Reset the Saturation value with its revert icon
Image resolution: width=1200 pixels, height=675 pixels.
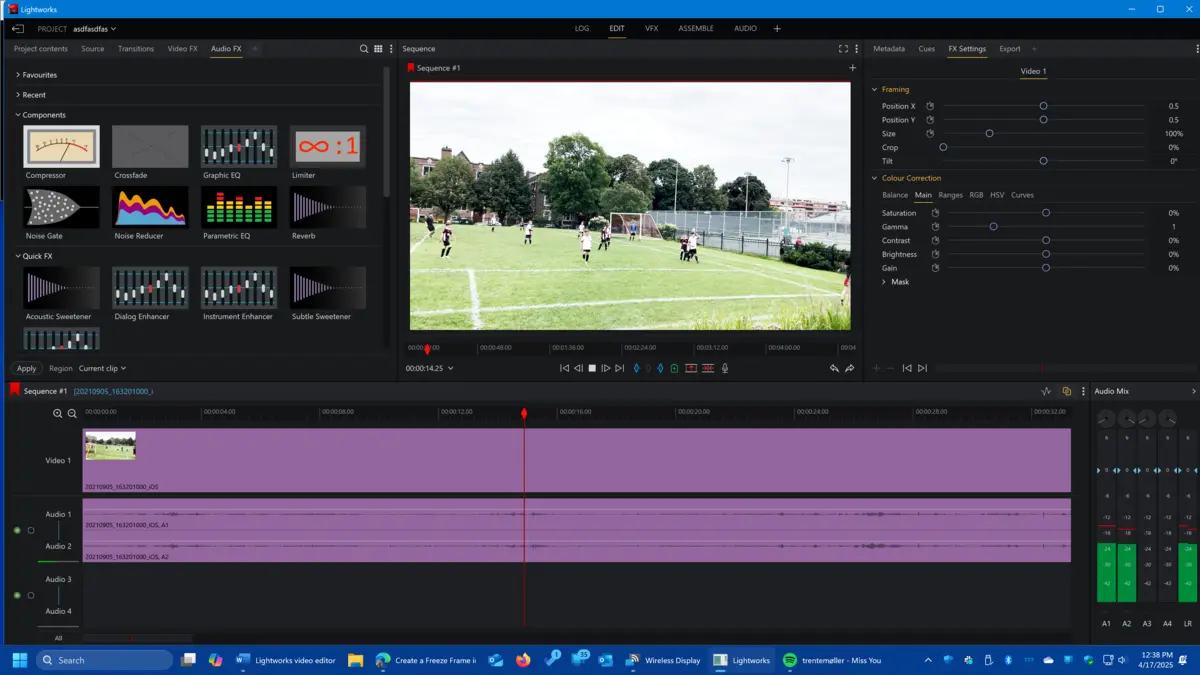(x=935, y=212)
